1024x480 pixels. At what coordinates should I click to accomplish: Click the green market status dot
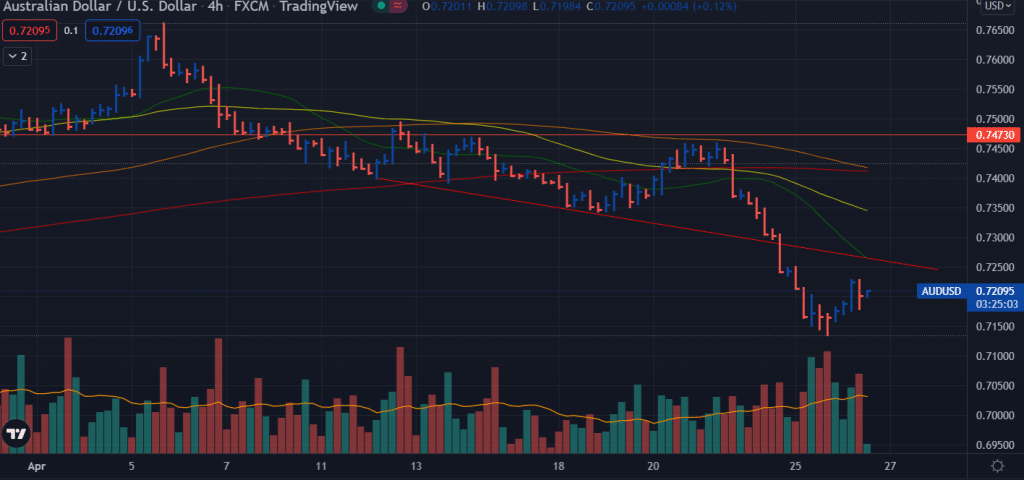(x=379, y=6)
